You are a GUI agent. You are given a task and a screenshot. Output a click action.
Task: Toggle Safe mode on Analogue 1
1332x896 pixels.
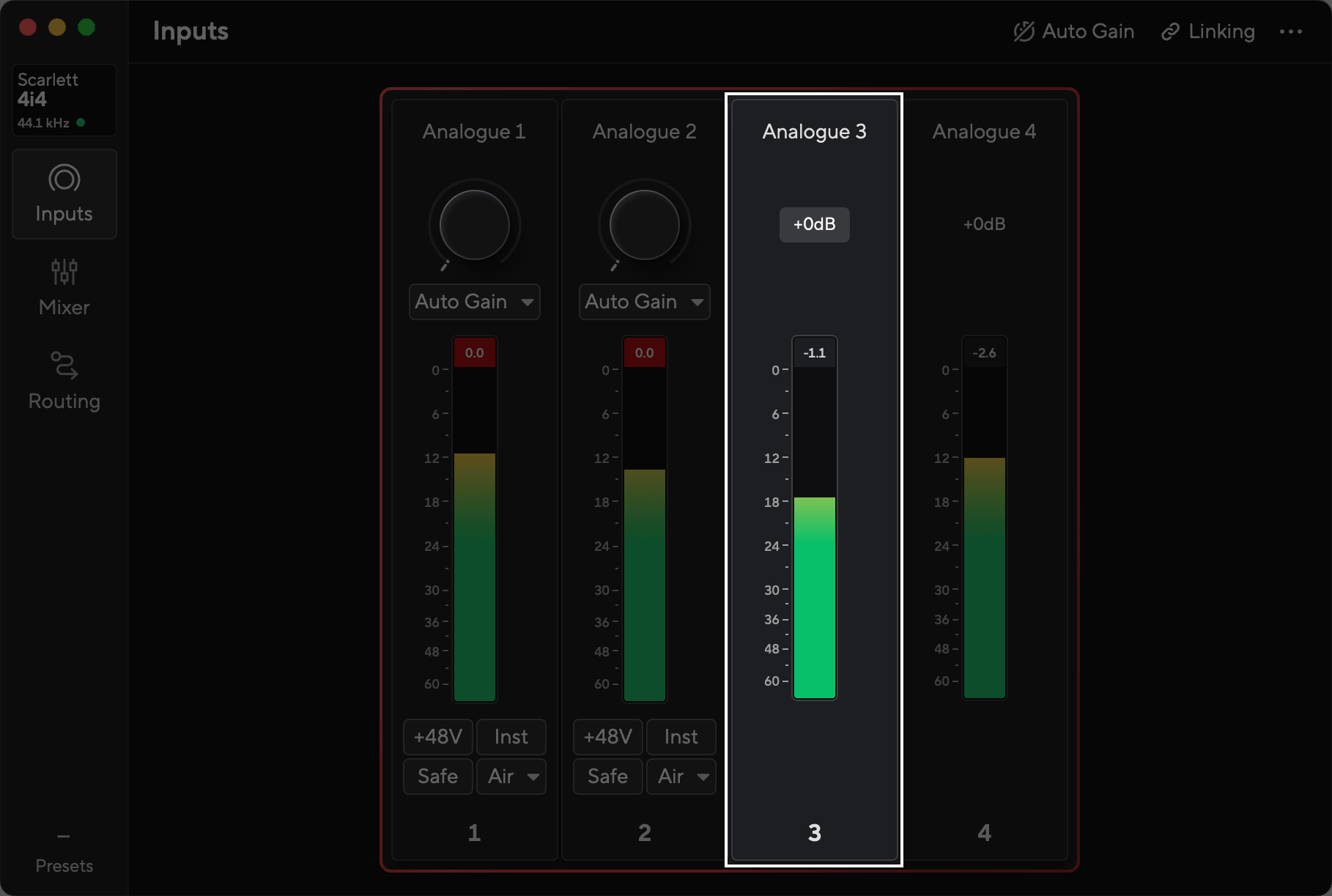click(x=438, y=777)
